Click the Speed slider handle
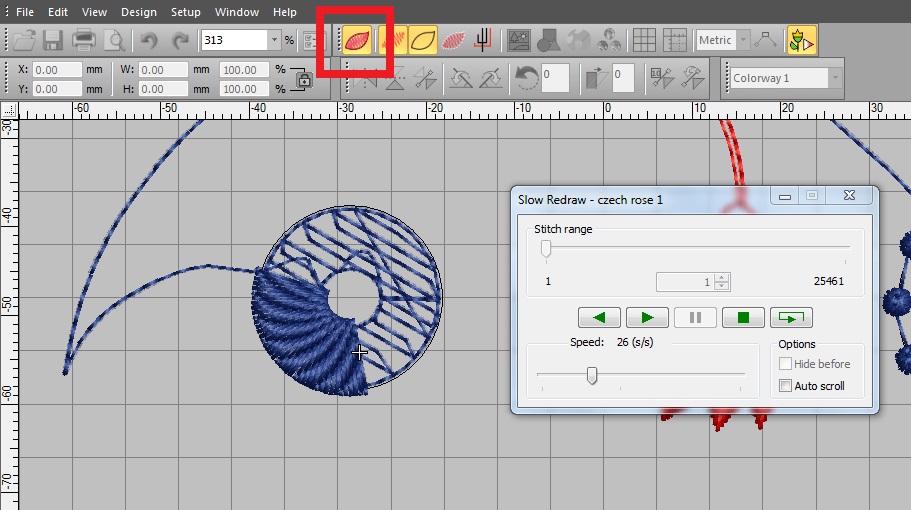 click(592, 375)
